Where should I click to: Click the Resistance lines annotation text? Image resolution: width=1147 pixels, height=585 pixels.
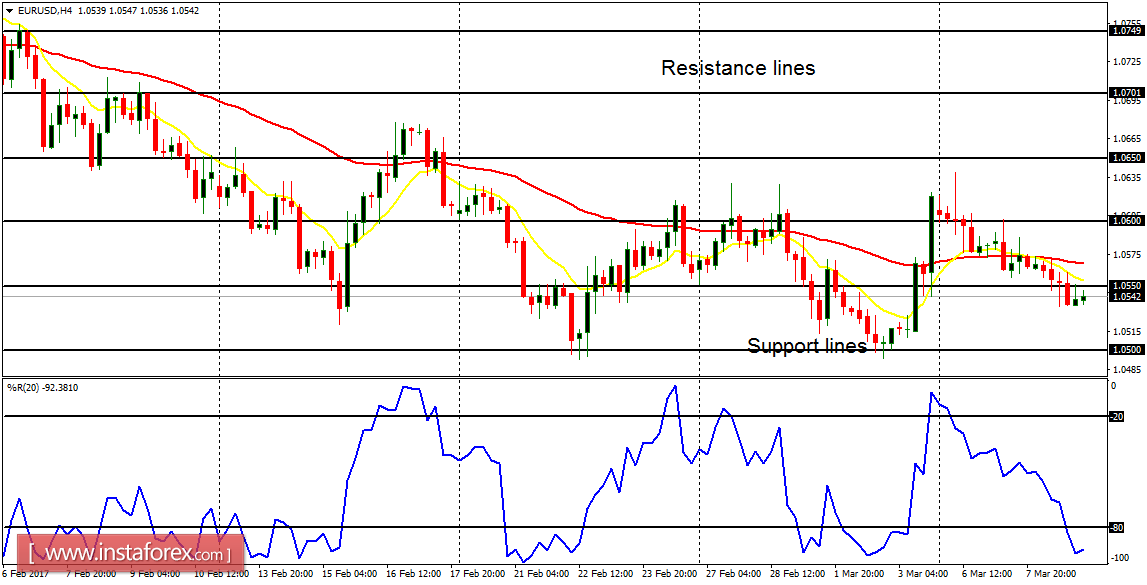click(738, 68)
